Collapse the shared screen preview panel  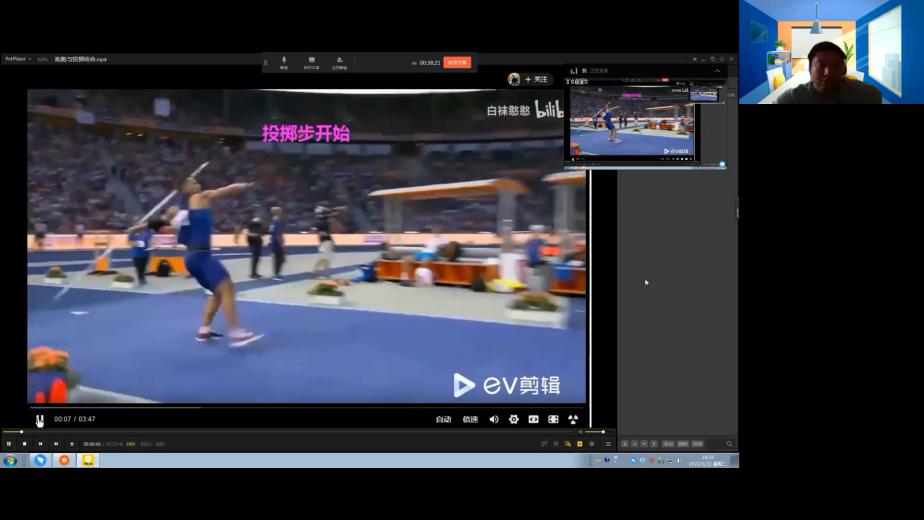click(x=717, y=71)
